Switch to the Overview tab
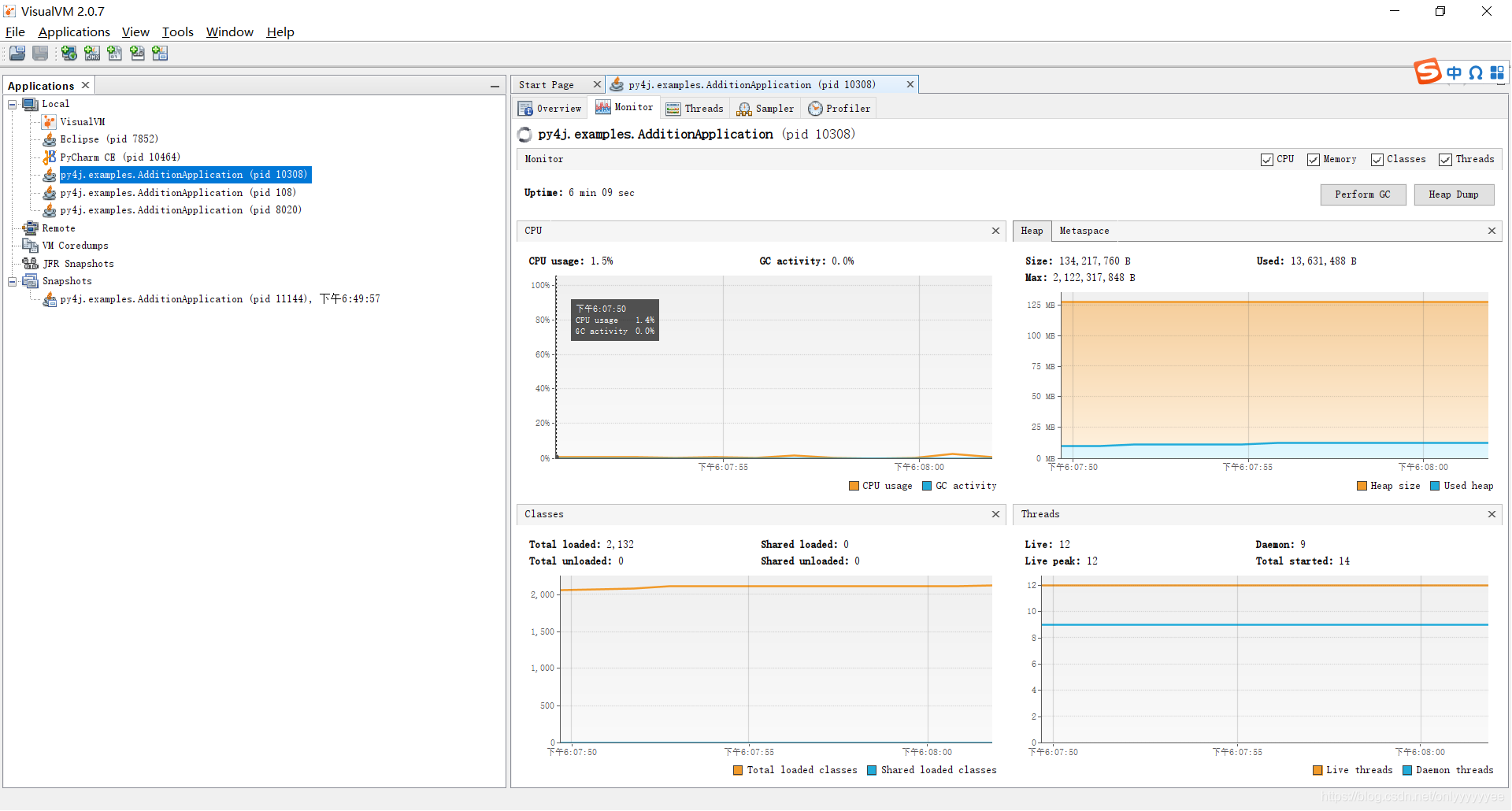The width and height of the screenshot is (1512, 811). [x=550, y=109]
